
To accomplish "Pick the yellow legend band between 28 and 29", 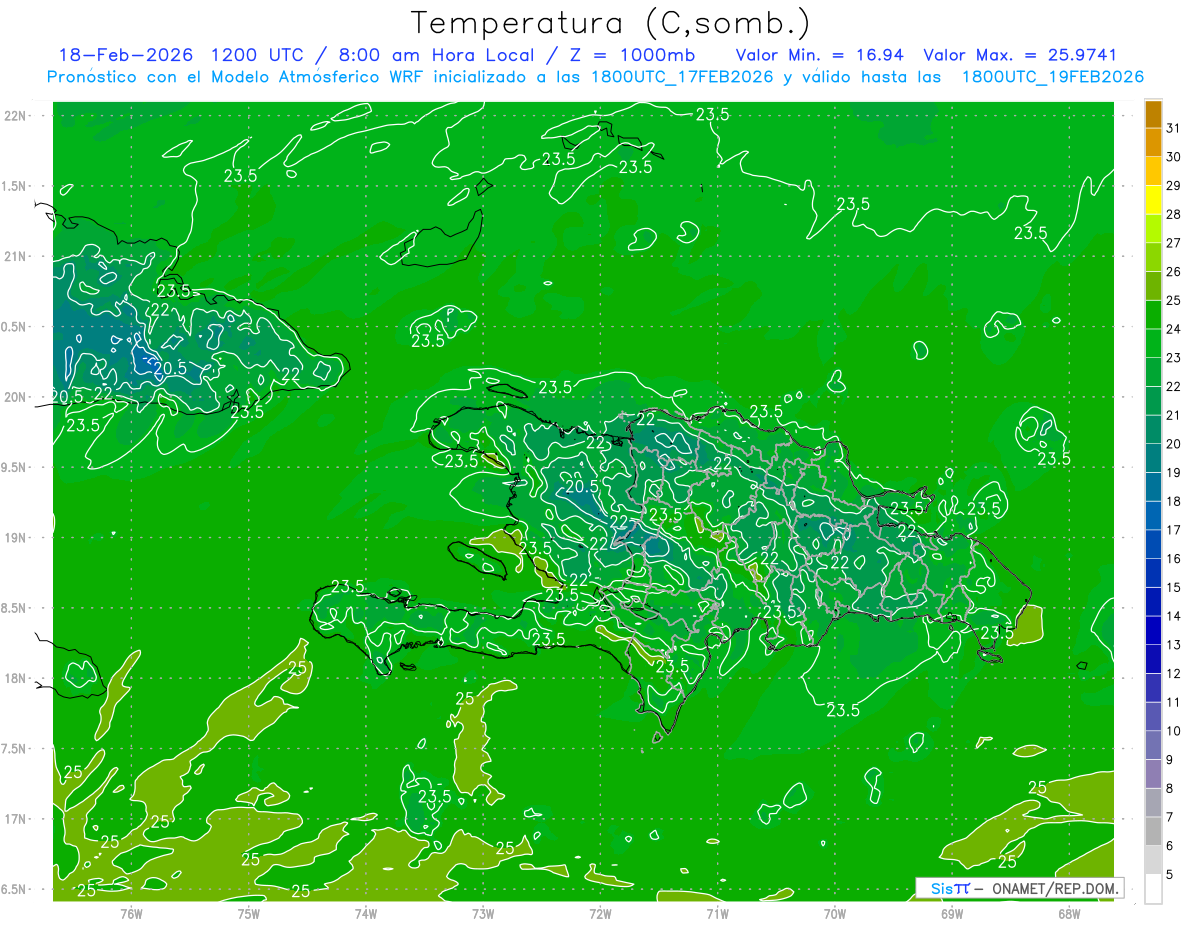I will 1153,200.
